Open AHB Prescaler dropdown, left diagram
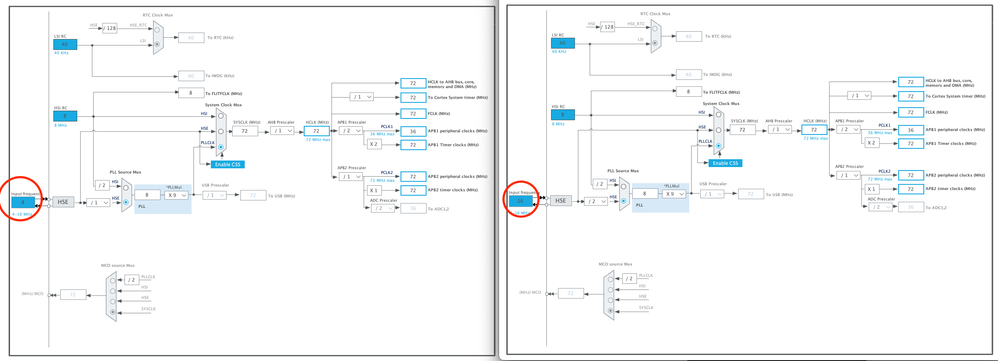 coord(282,131)
